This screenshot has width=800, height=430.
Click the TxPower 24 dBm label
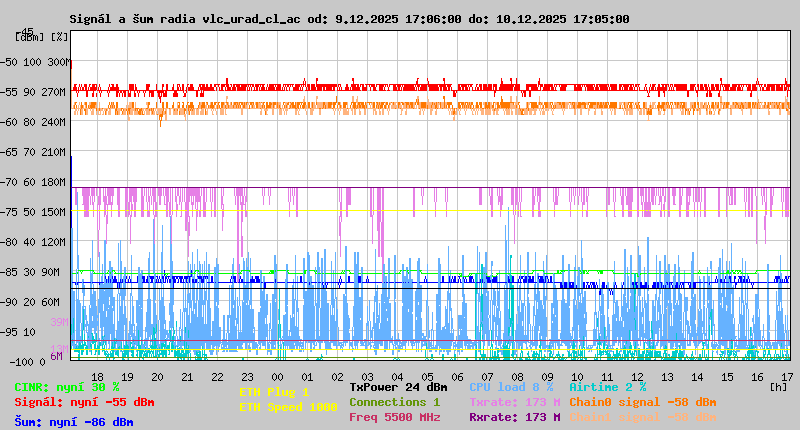(x=398, y=387)
